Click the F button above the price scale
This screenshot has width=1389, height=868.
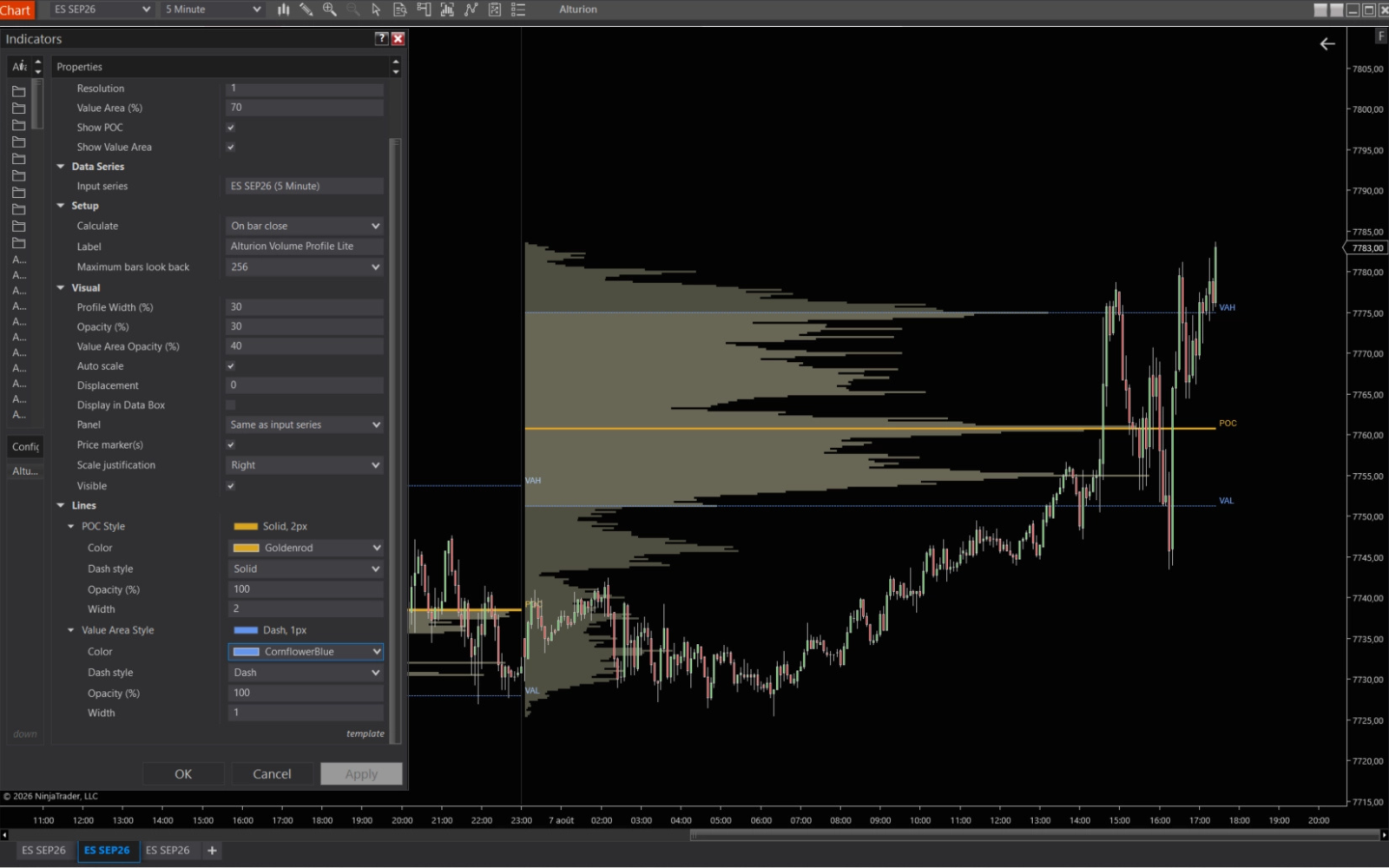point(1381,36)
